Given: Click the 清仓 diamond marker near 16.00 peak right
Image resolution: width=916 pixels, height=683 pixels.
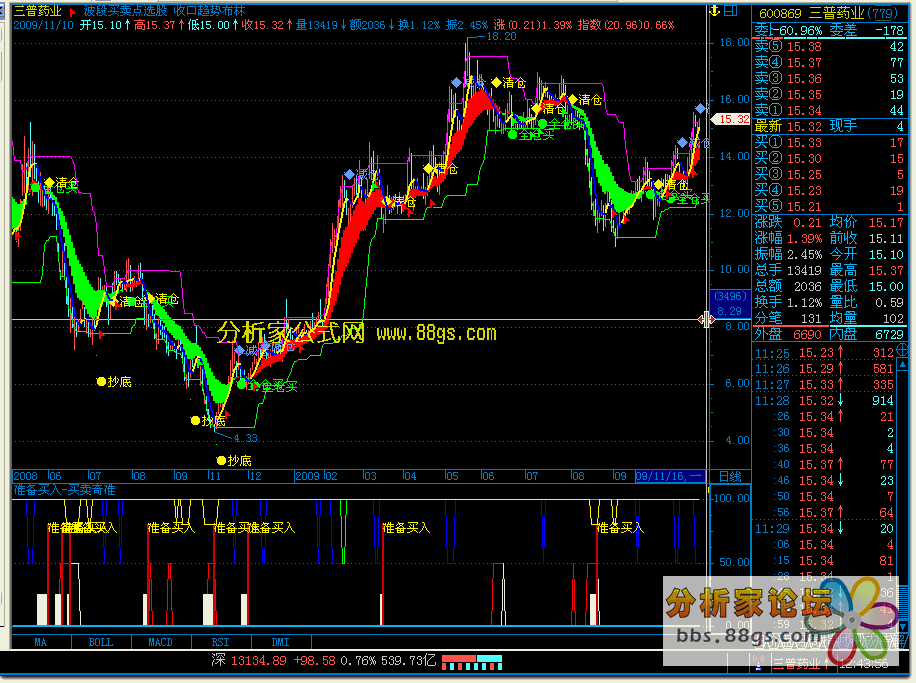Looking at the screenshot, I should (573, 99).
